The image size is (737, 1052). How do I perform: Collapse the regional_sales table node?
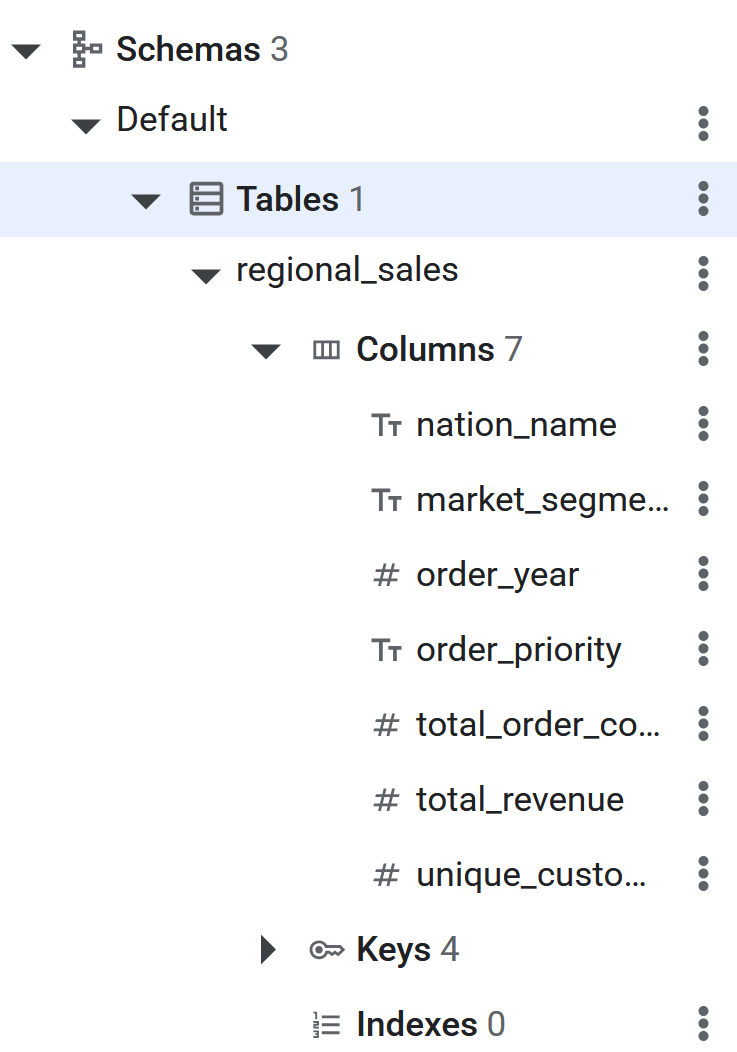[x=206, y=275]
